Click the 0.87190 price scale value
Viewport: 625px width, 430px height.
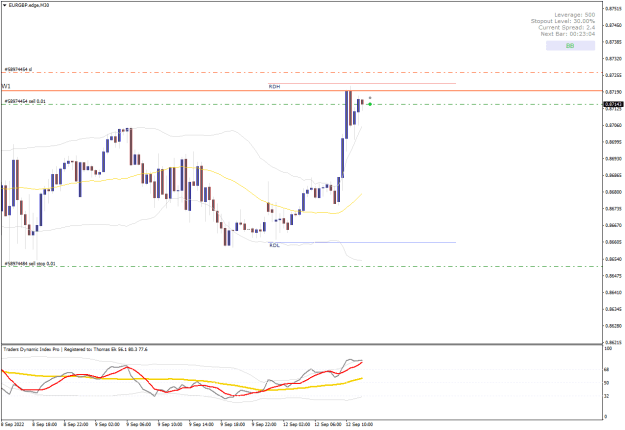pyautogui.click(x=613, y=92)
